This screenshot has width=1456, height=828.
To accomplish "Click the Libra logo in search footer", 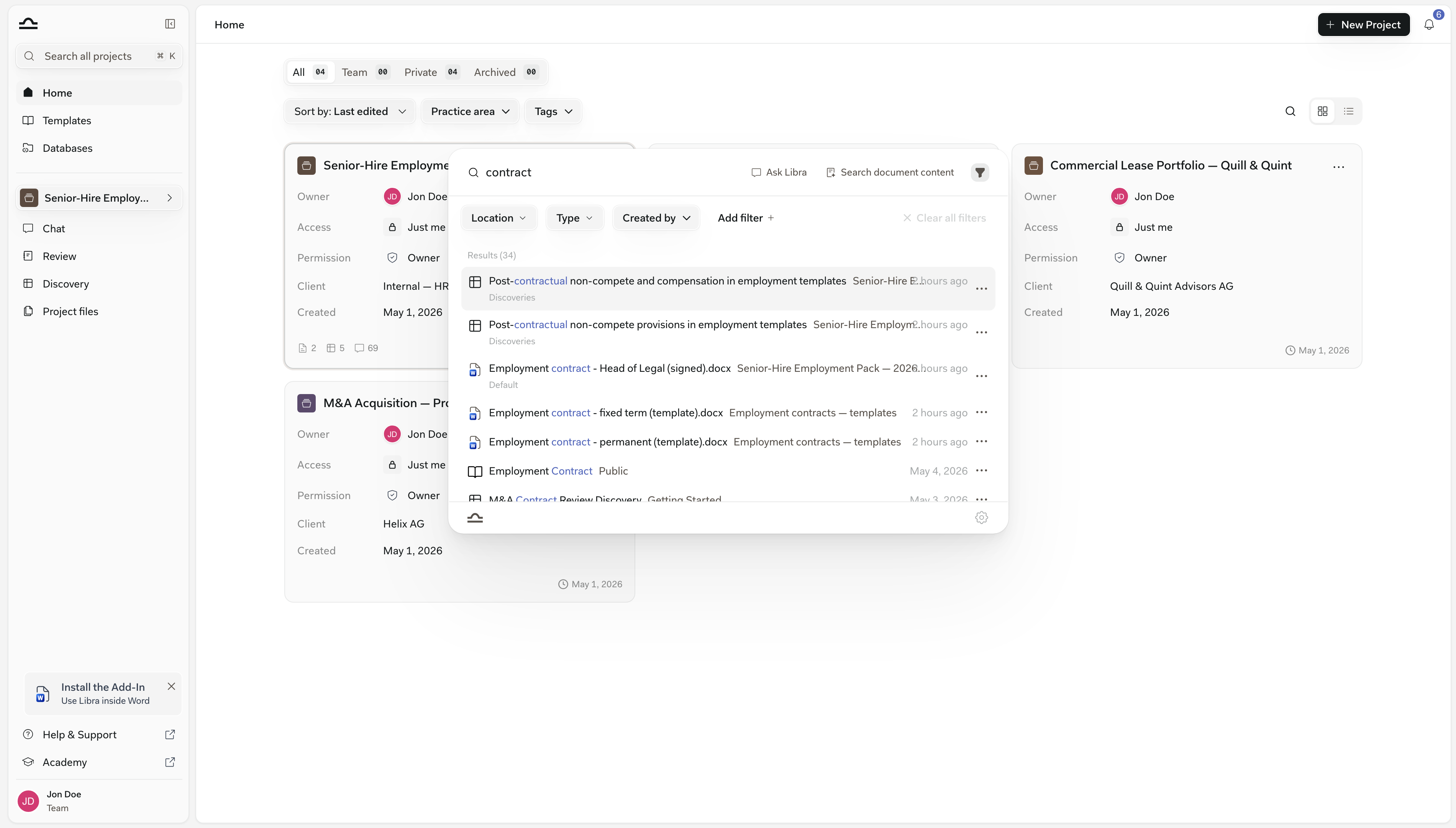I will pyautogui.click(x=475, y=517).
